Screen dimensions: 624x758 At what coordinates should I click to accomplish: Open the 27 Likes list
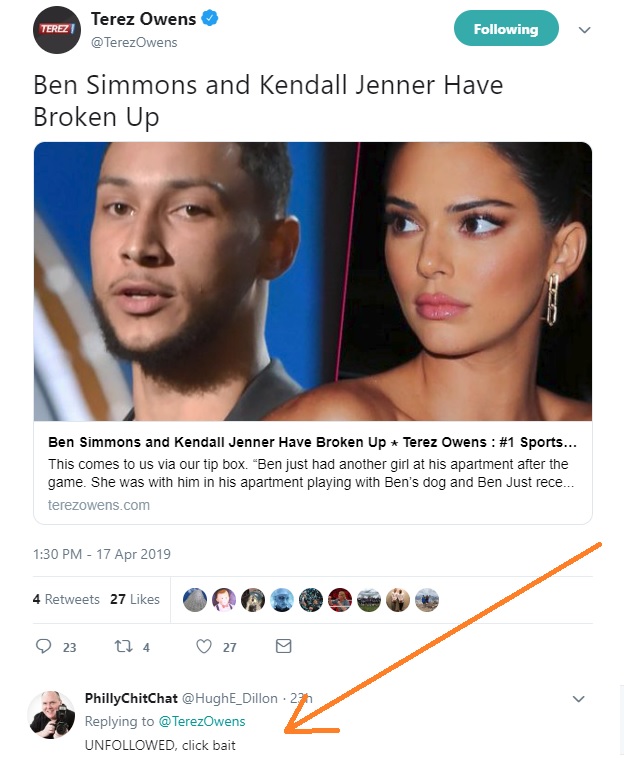(x=135, y=599)
